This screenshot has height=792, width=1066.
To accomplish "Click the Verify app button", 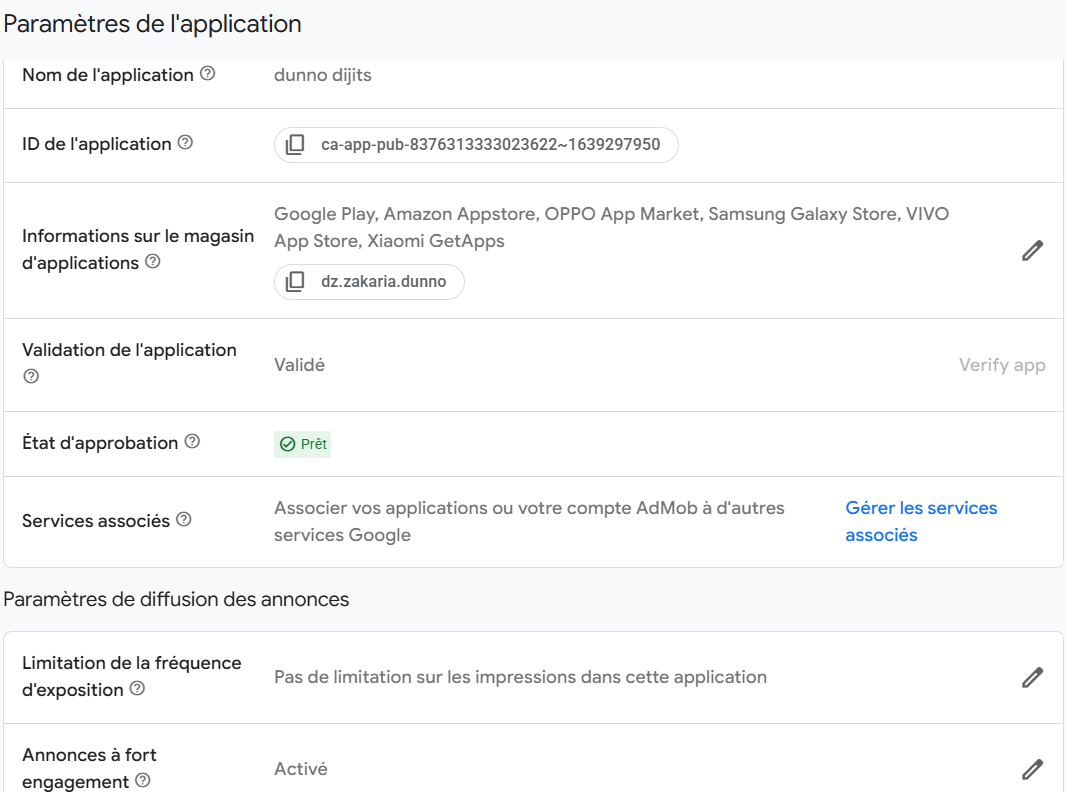I will 1002,365.
